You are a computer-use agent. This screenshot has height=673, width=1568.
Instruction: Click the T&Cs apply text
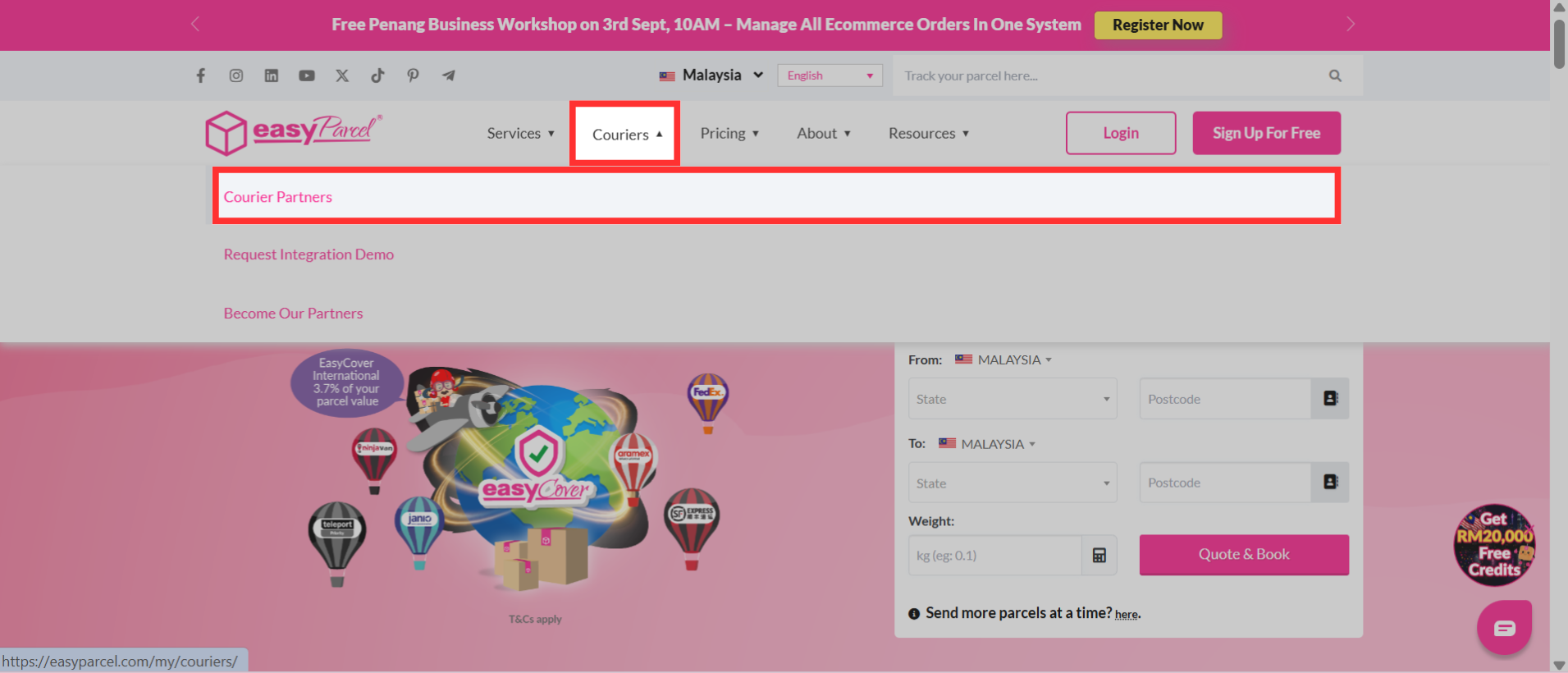click(x=535, y=619)
